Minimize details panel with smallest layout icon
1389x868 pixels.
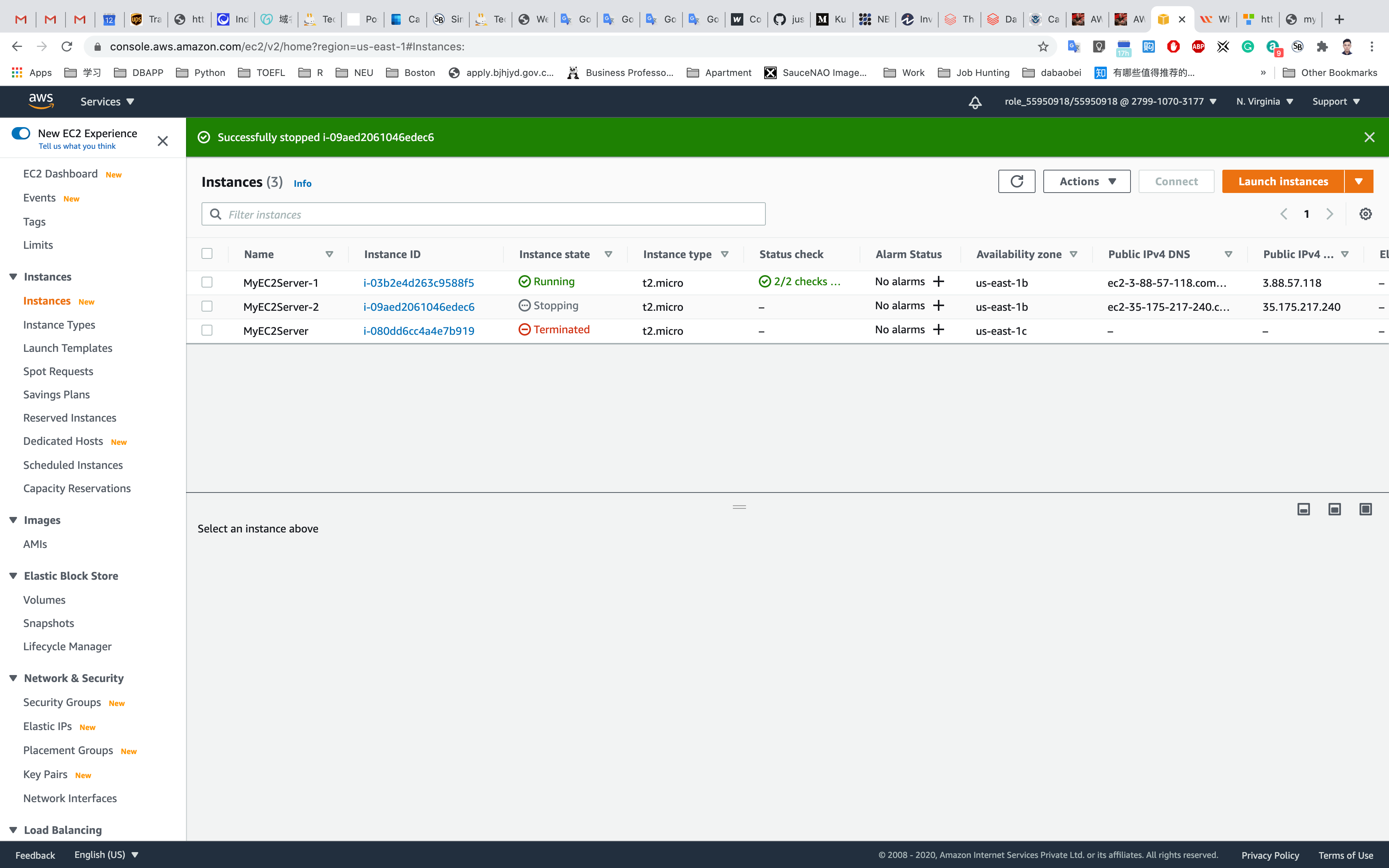click(1303, 509)
